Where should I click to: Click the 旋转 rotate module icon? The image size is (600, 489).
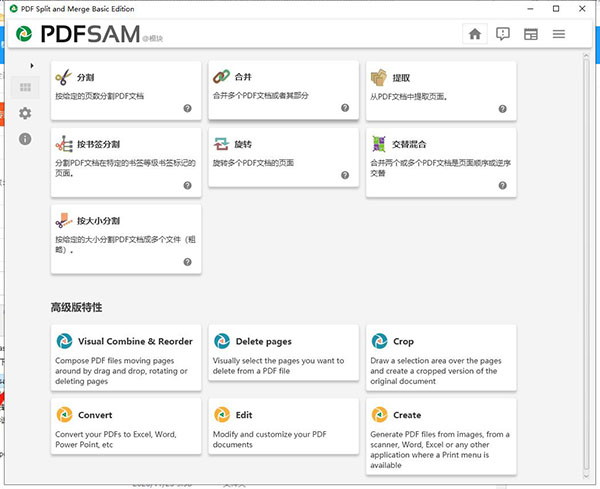(221, 144)
